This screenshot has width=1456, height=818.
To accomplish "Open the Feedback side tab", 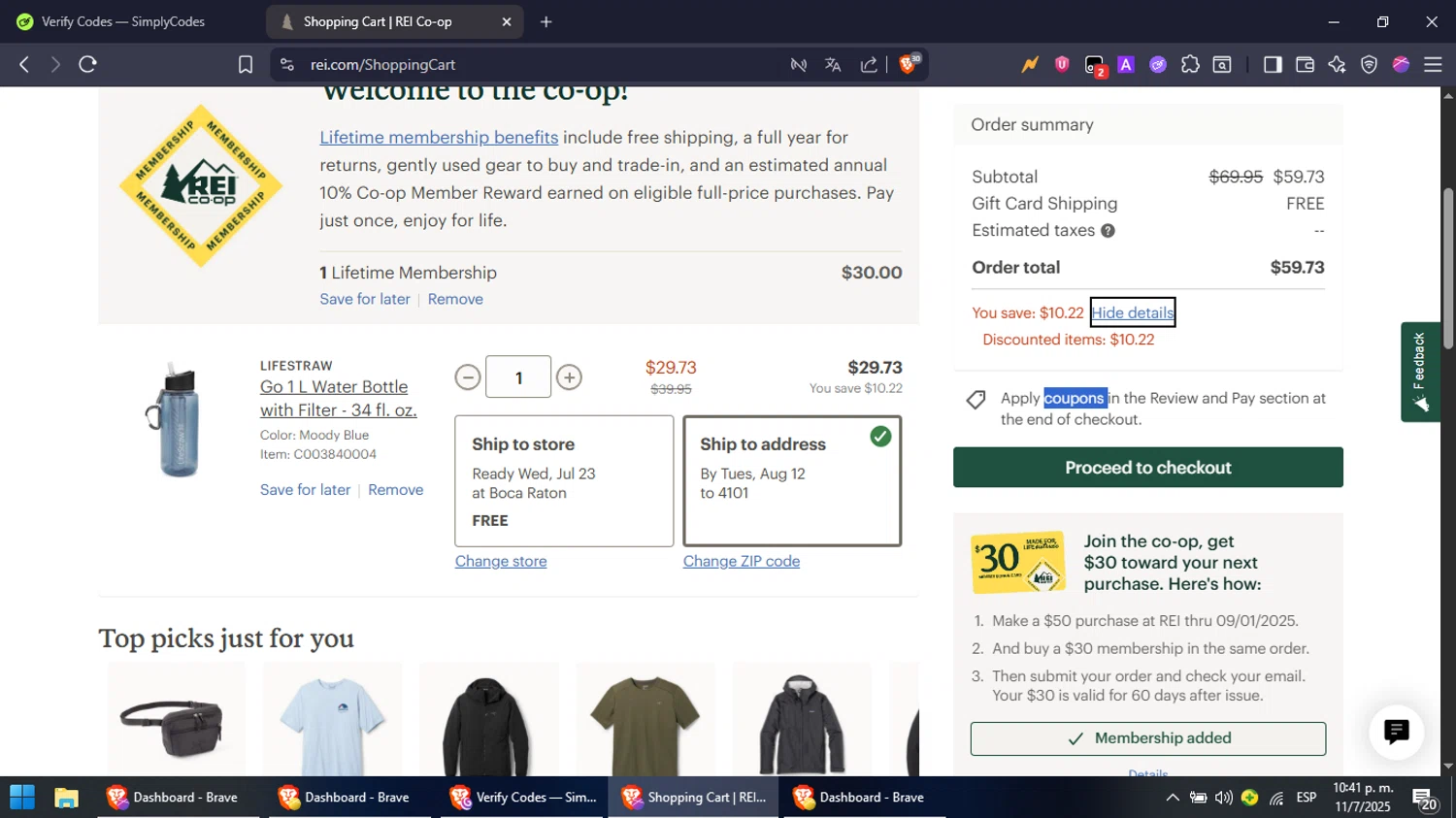I will (1420, 372).
